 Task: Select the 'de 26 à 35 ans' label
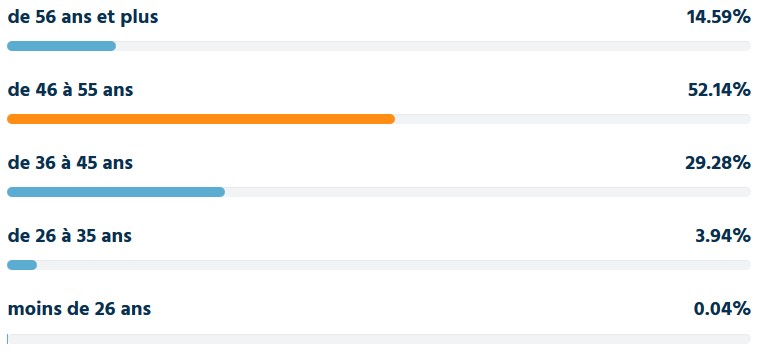pyautogui.click(x=70, y=236)
